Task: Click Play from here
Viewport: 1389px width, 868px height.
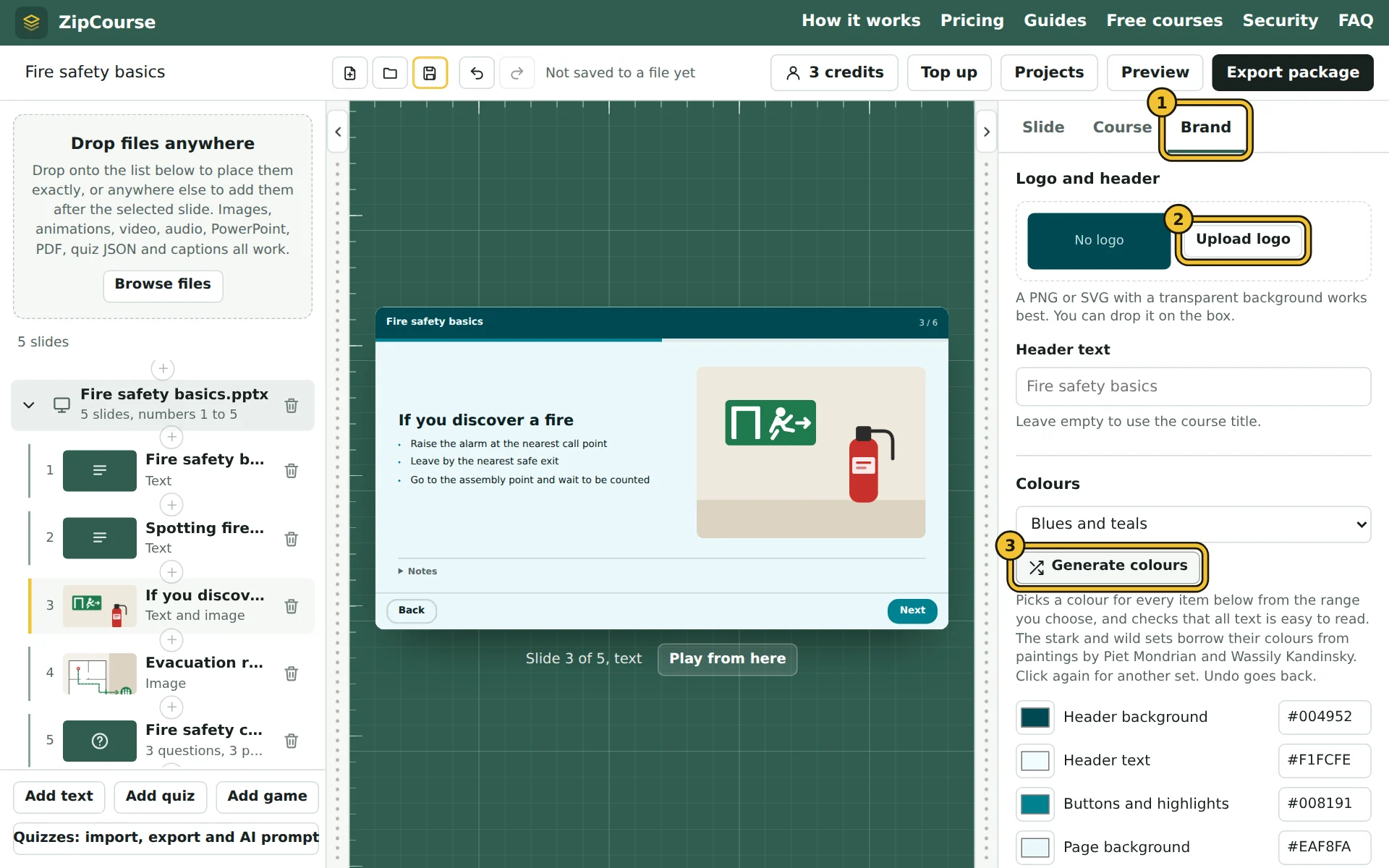Action: 727,659
